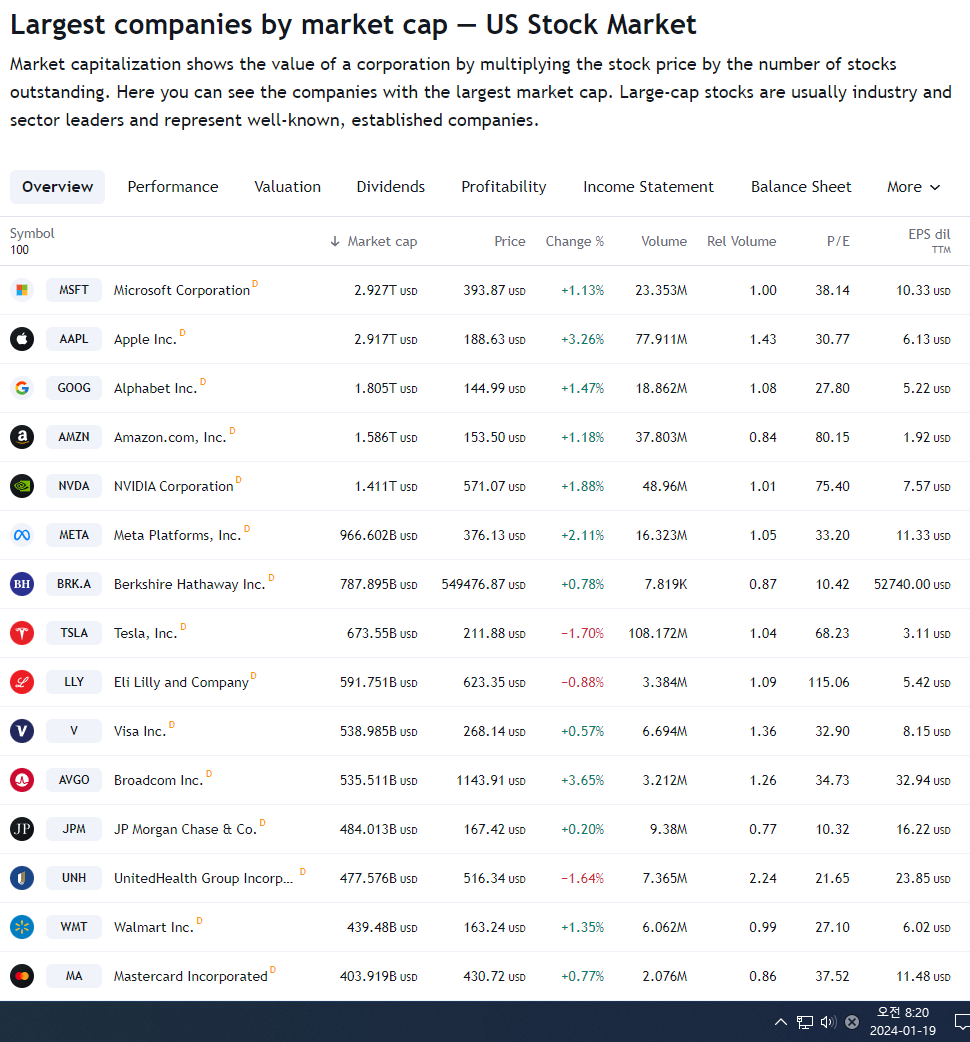Image resolution: width=970 pixels, height=1042 pixels.
Task: Click Berkshire Hathaway price 549476.87
Action: (x=483, y=584)
